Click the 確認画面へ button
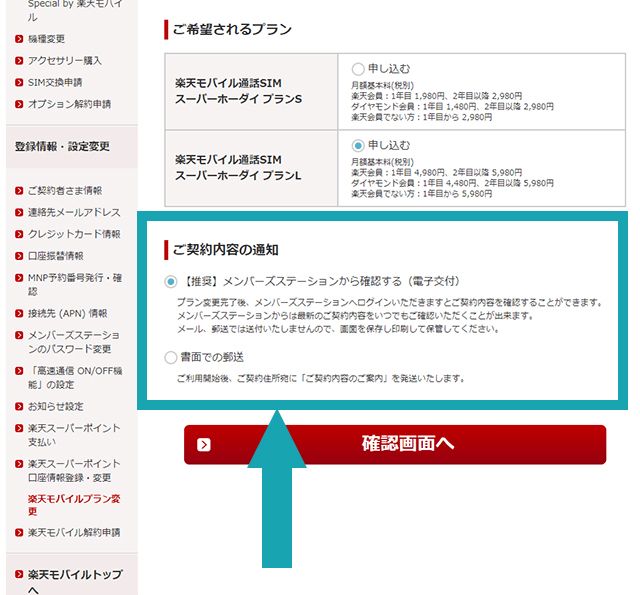Screen dimensions: 640x595 click(395, 444)
